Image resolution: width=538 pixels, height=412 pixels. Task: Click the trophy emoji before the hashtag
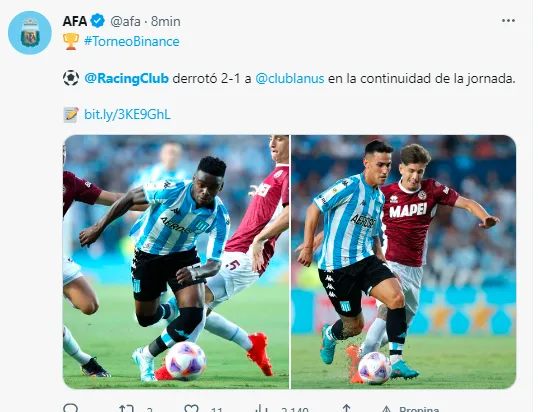71,42
